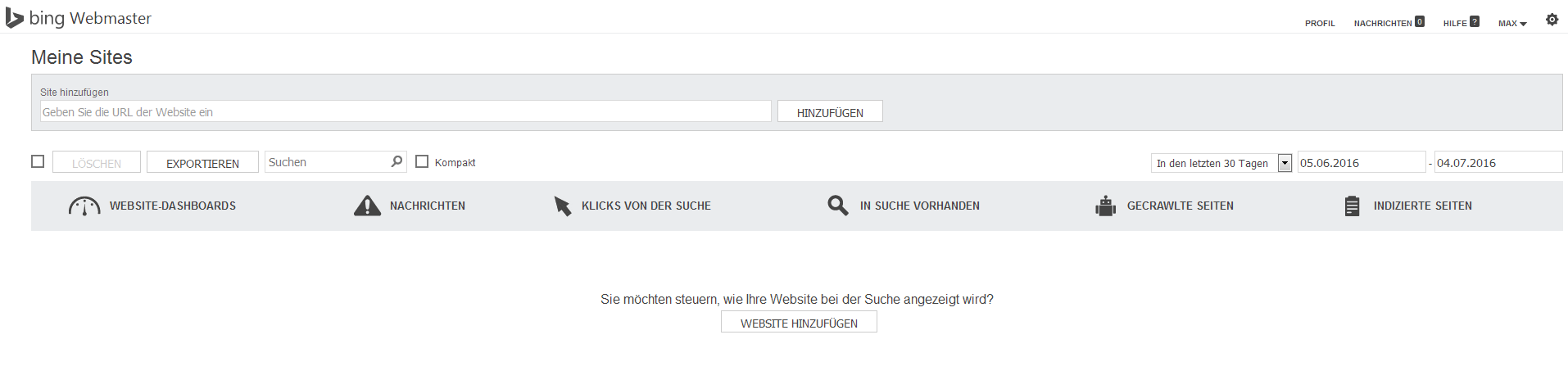Select INDIZIERTE SEITEN heading
The width and height of the screenshot is (1568, 380).
tap(1423, 206)
